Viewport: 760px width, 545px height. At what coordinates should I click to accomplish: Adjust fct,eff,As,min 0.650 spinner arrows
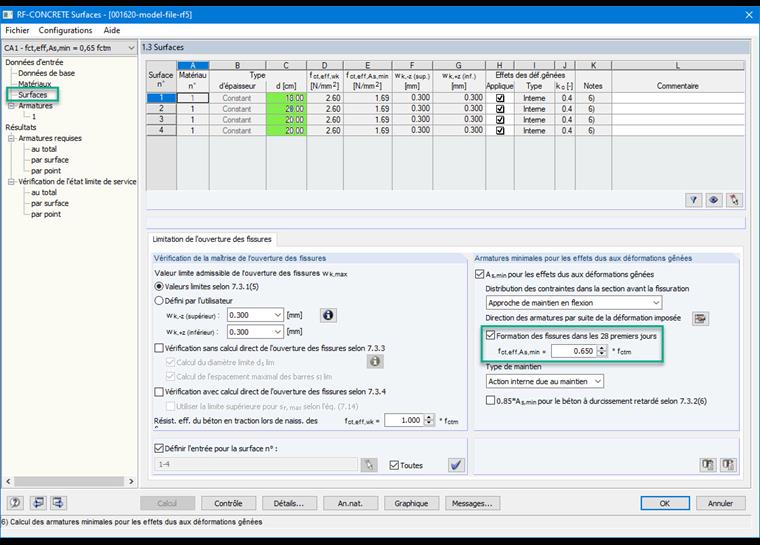(602, 351)
